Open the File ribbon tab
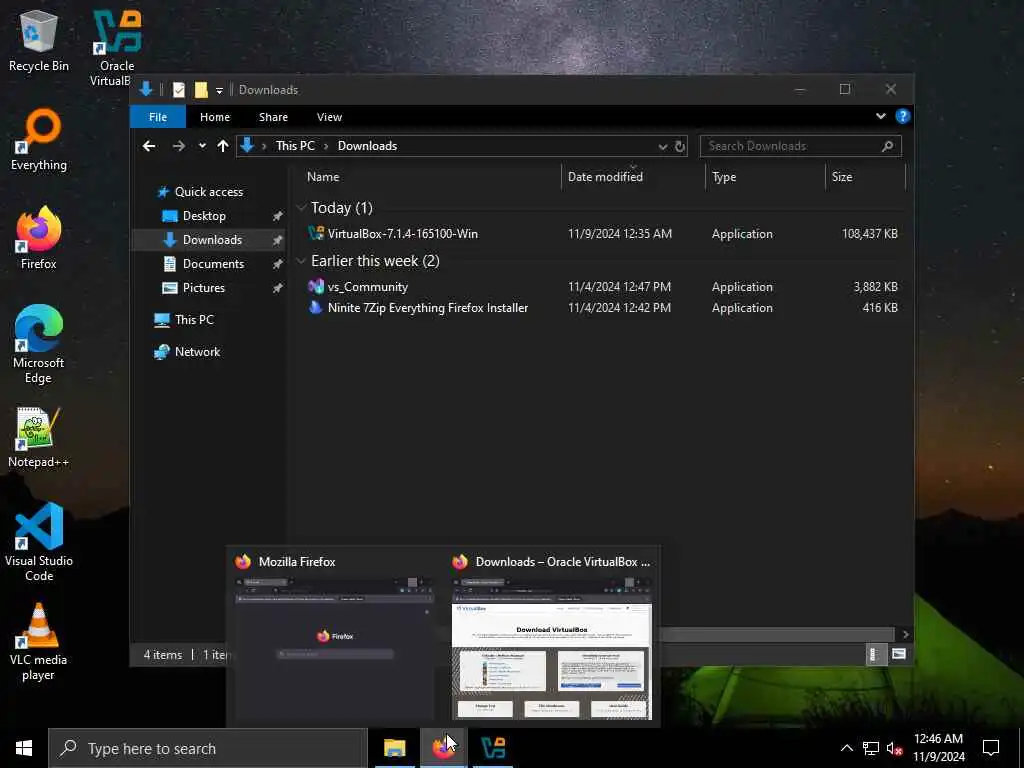1024x768 pixels. [158, 117]
